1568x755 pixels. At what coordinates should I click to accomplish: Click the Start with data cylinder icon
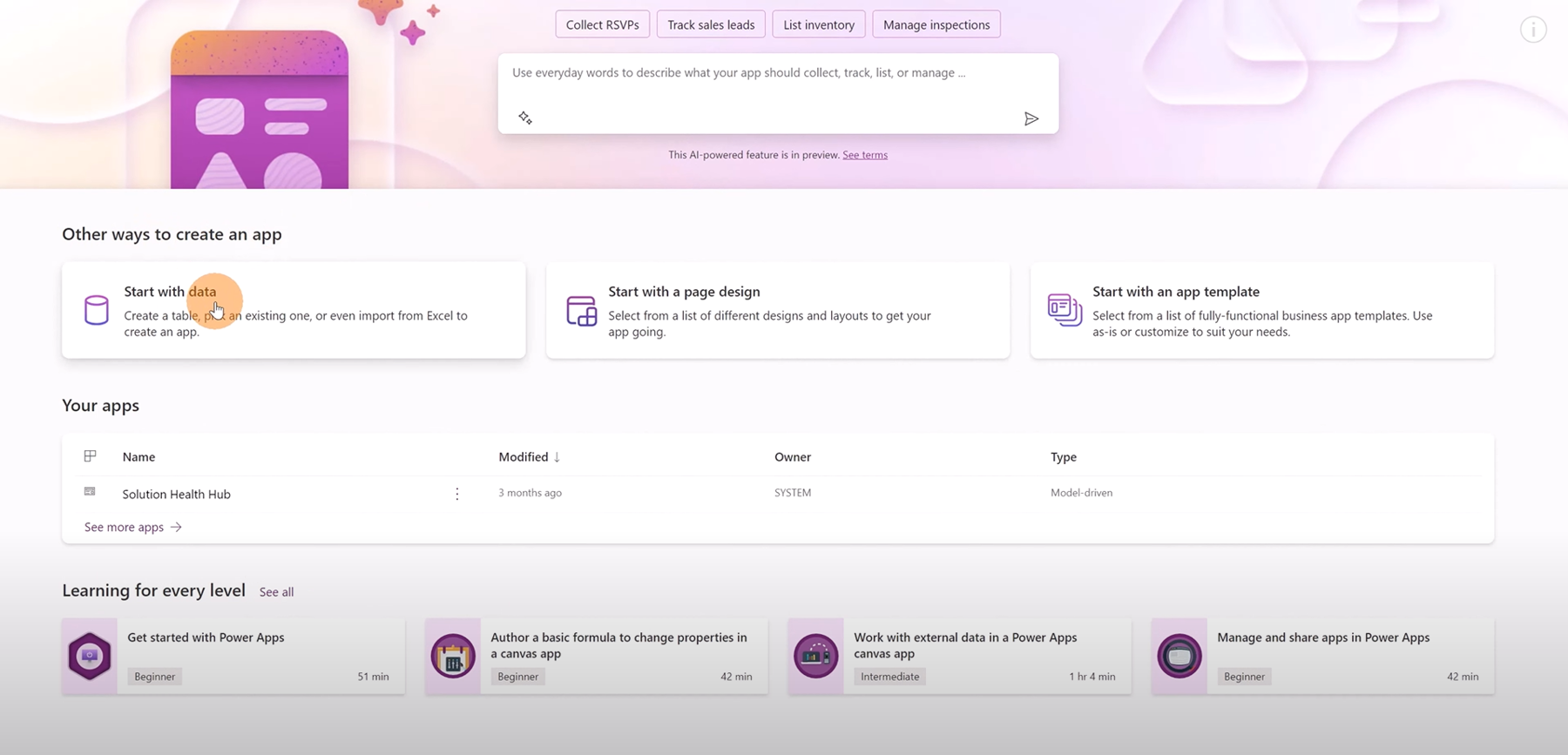[97, 310]
